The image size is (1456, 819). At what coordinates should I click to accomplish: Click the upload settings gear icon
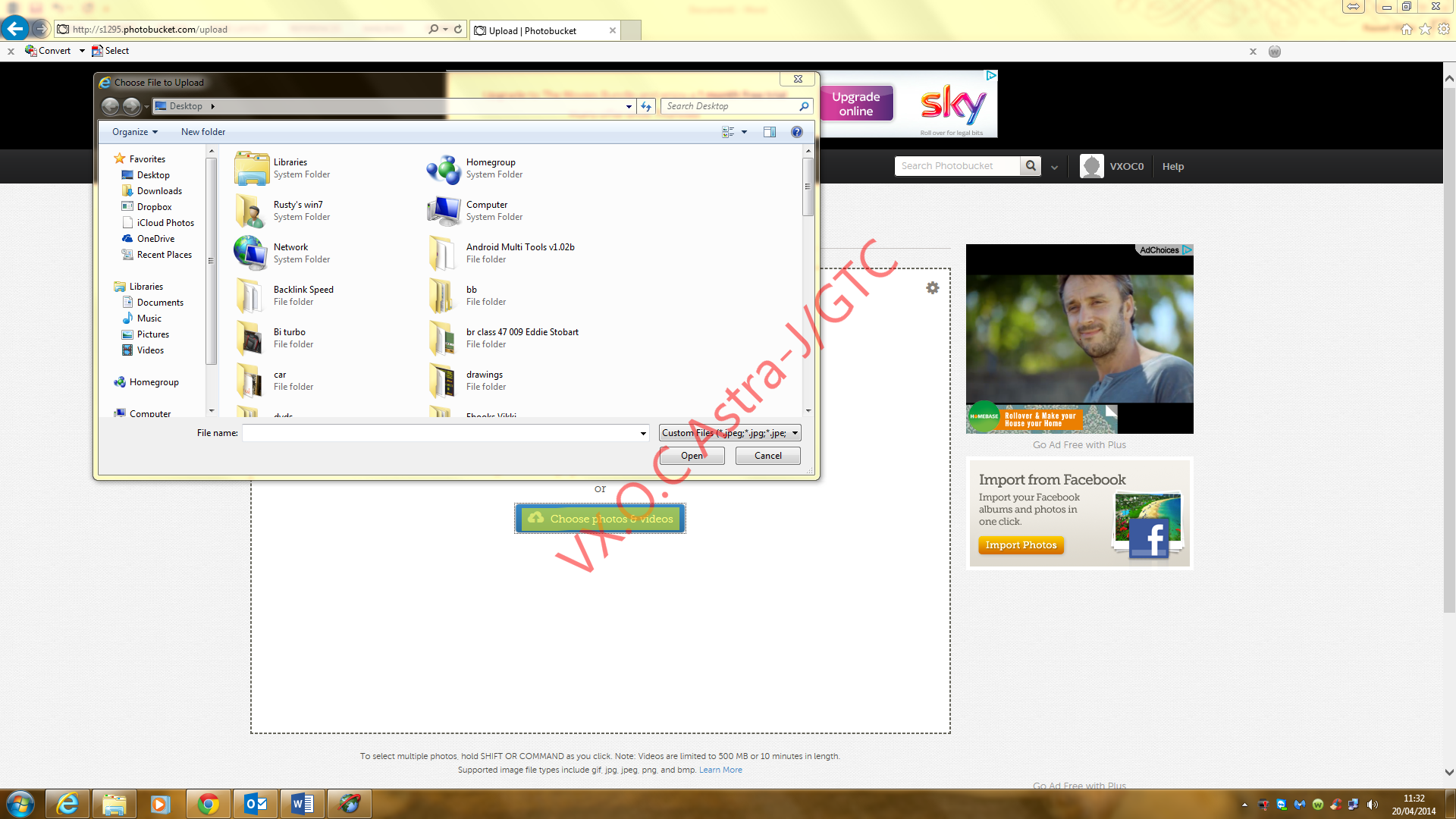point(933,288)
